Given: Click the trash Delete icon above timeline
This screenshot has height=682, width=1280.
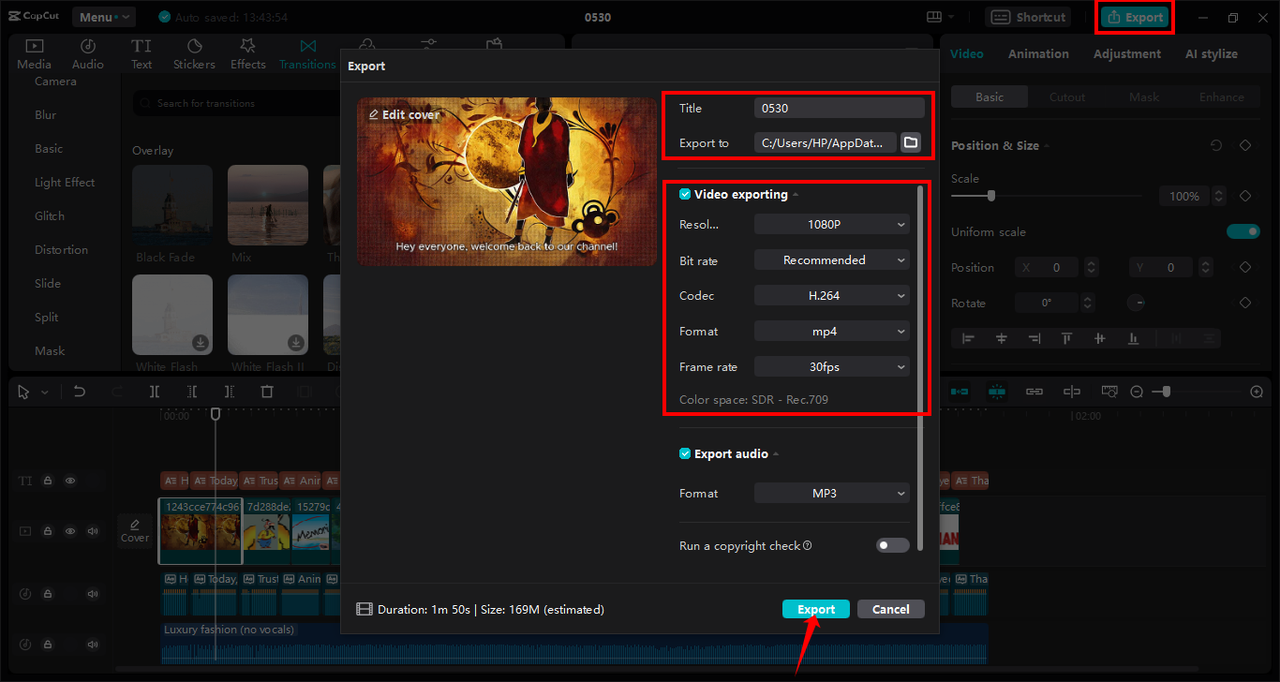Looking at the screenshot, I should tap(267, 392).
